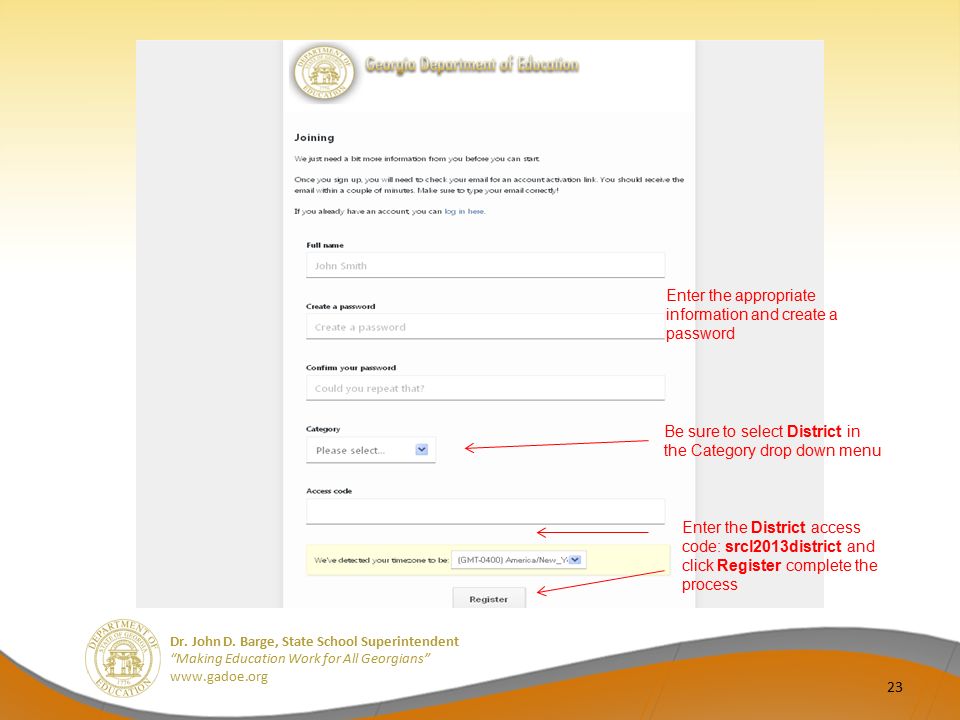960x720 pixels.
Task: Focus the Create a password field
Action: 485,326
